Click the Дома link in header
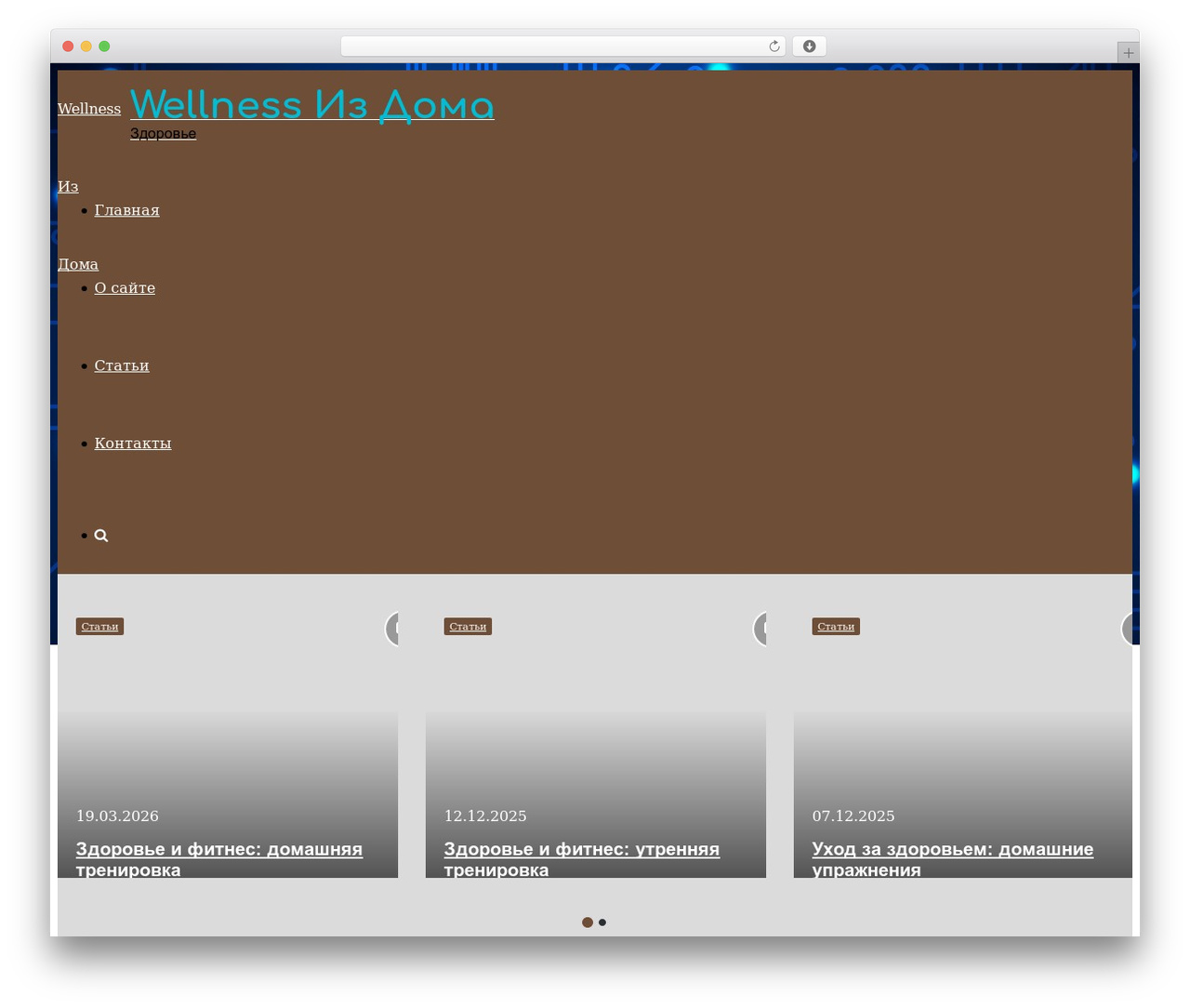 (x=78, y=264)
